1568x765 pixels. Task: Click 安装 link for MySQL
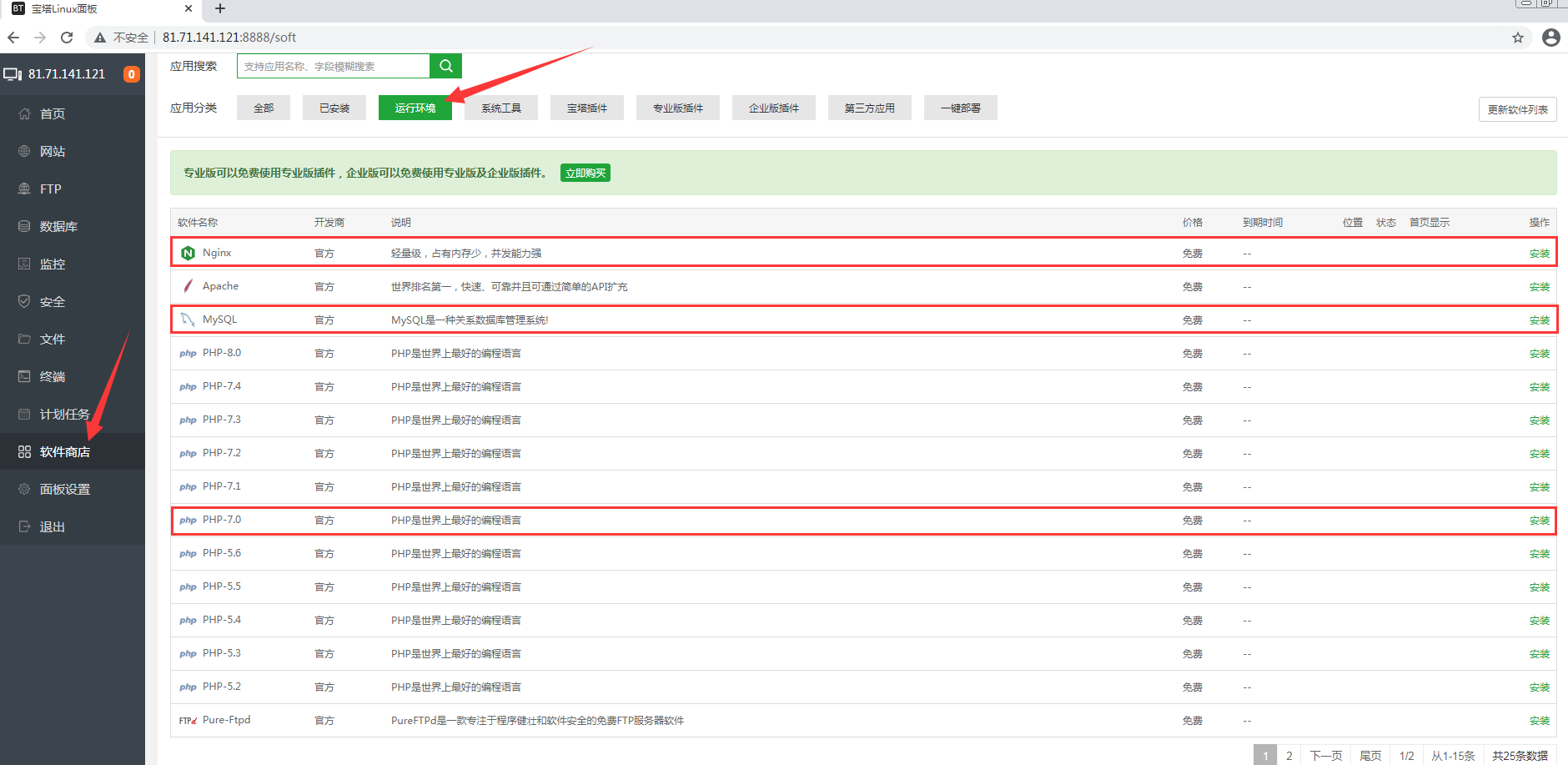pyautogui.click(x=1540, y=320)
